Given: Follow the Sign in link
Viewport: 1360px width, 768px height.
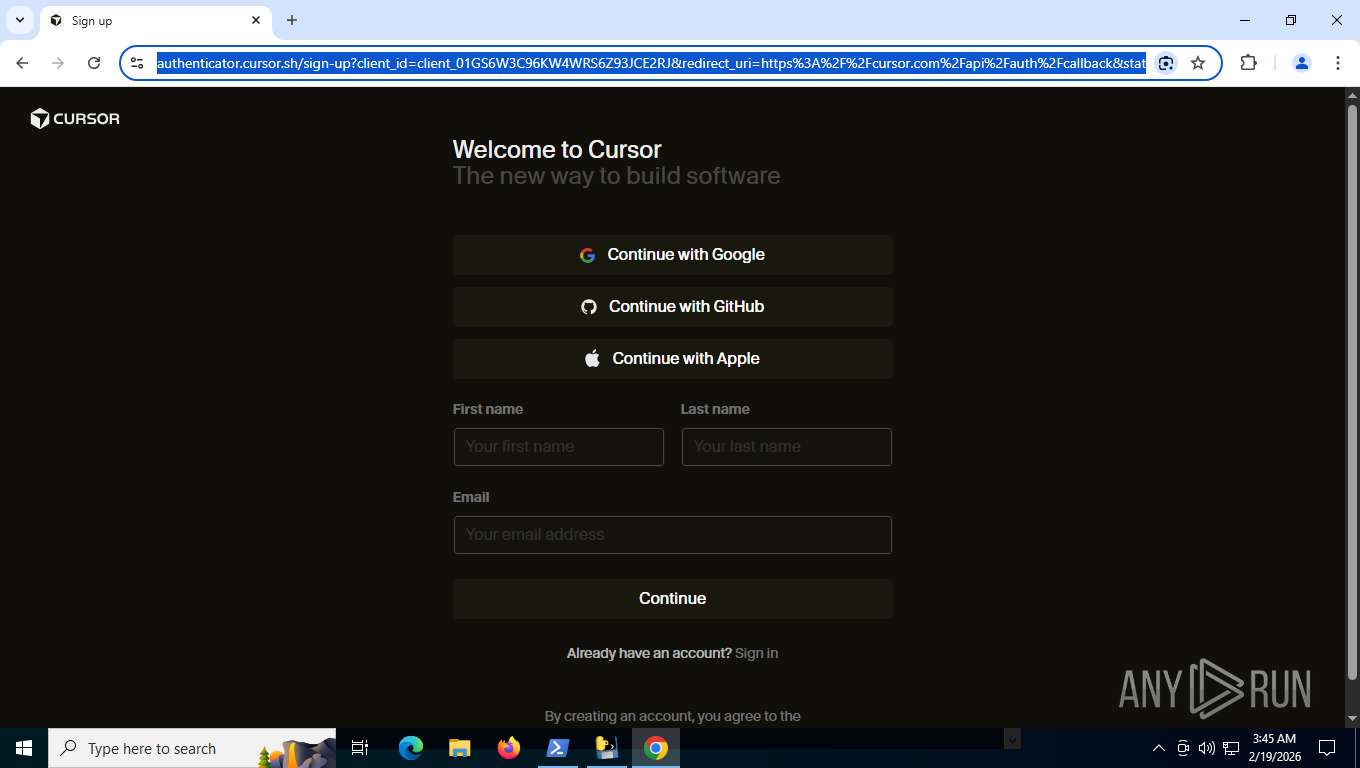Looking at the screenshot, I should (756, 653).
